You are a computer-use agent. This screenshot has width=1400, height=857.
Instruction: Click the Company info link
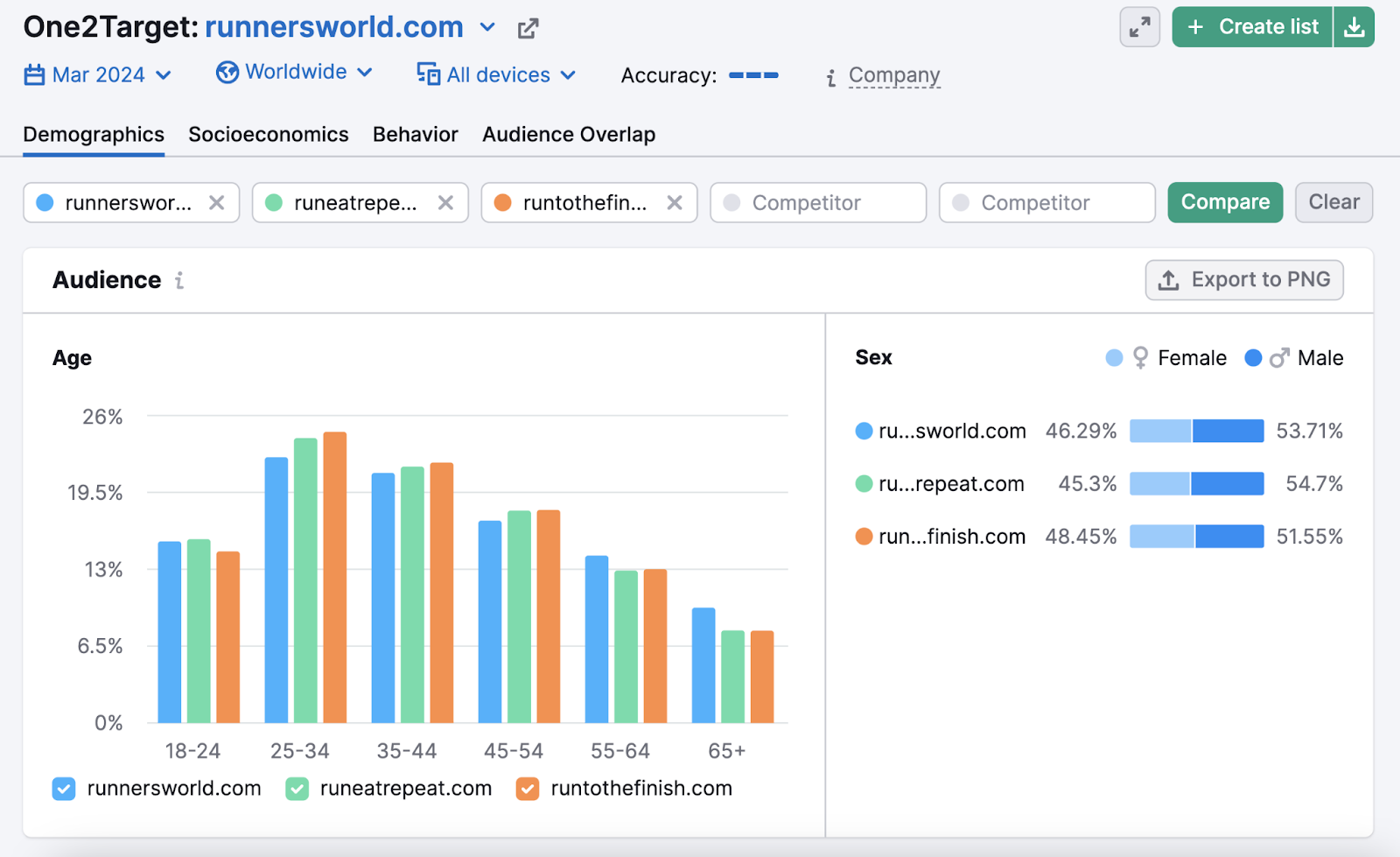click(894, 75)
